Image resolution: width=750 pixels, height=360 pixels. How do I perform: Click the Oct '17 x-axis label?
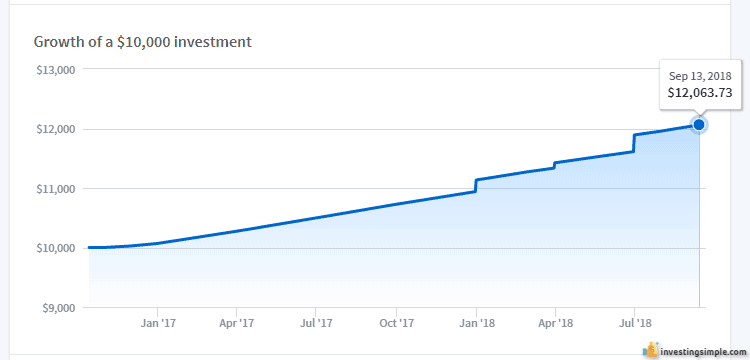click(397, 323)
